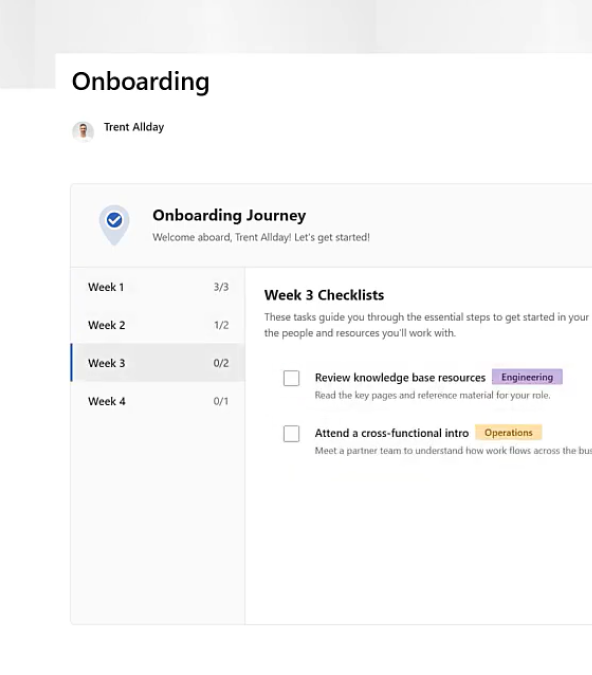This screenshot has height=675, width=592.
Task: Click the Onboarding page title
Action: (141, 81)
